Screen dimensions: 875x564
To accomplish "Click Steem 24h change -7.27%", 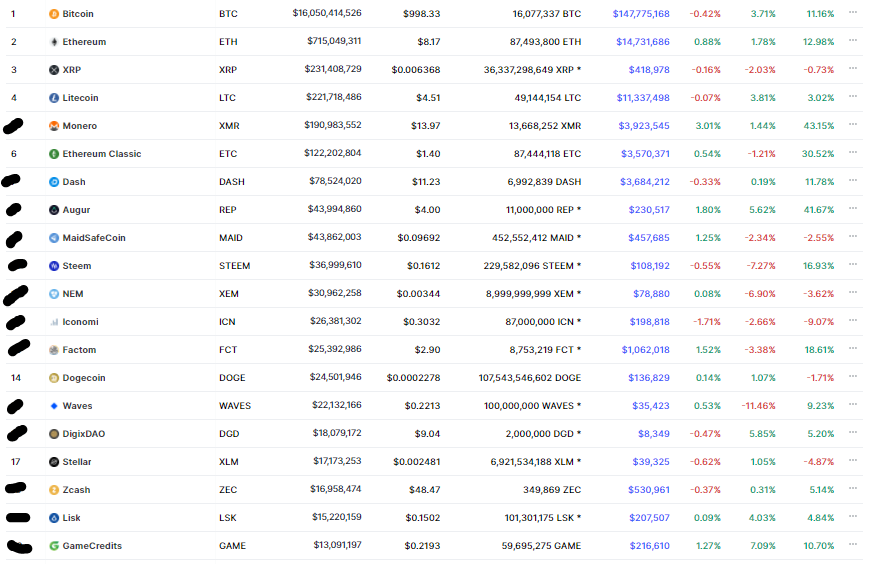I will point(761,266).
